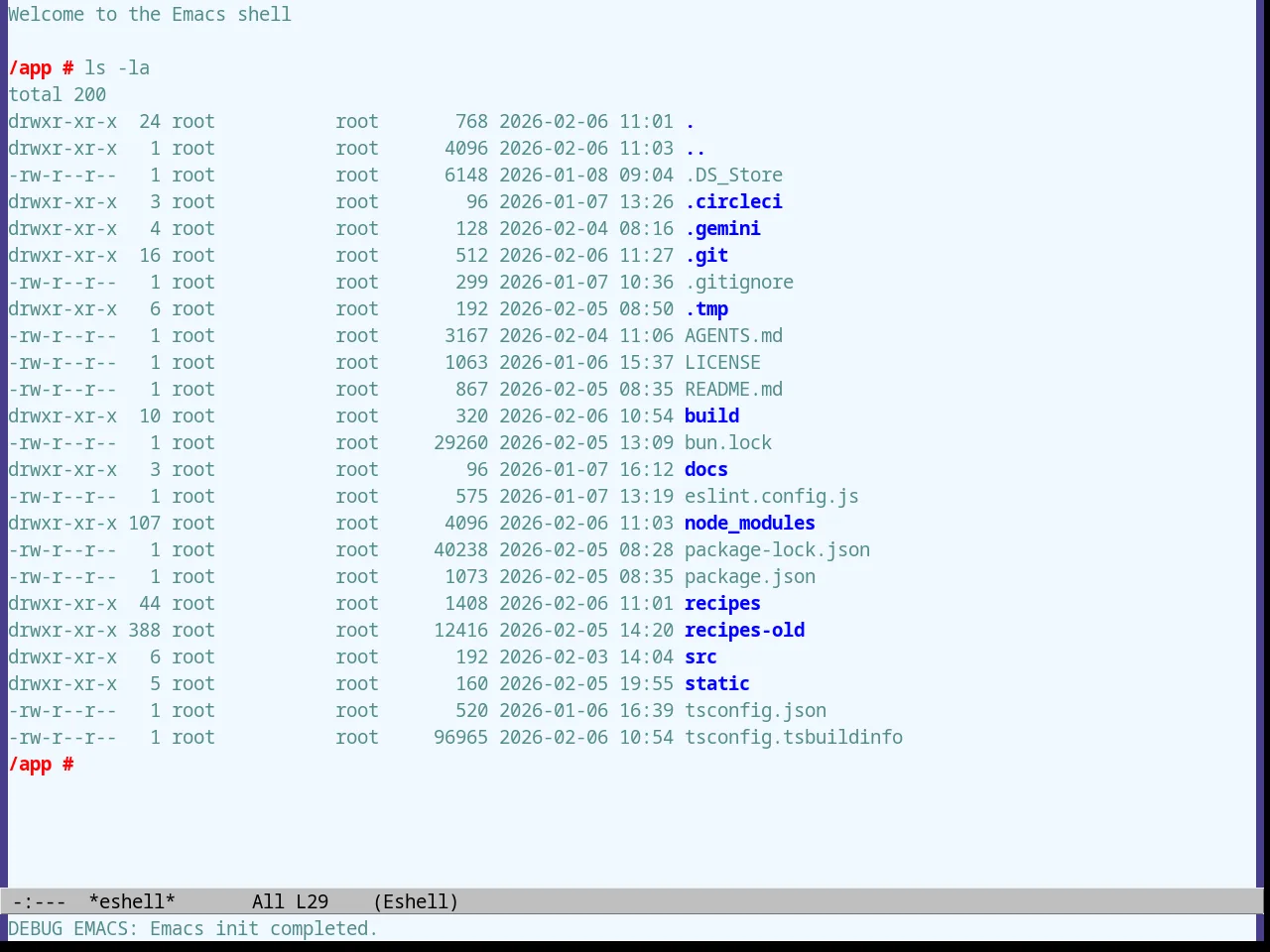Select the build directory name

click(711, 416)
